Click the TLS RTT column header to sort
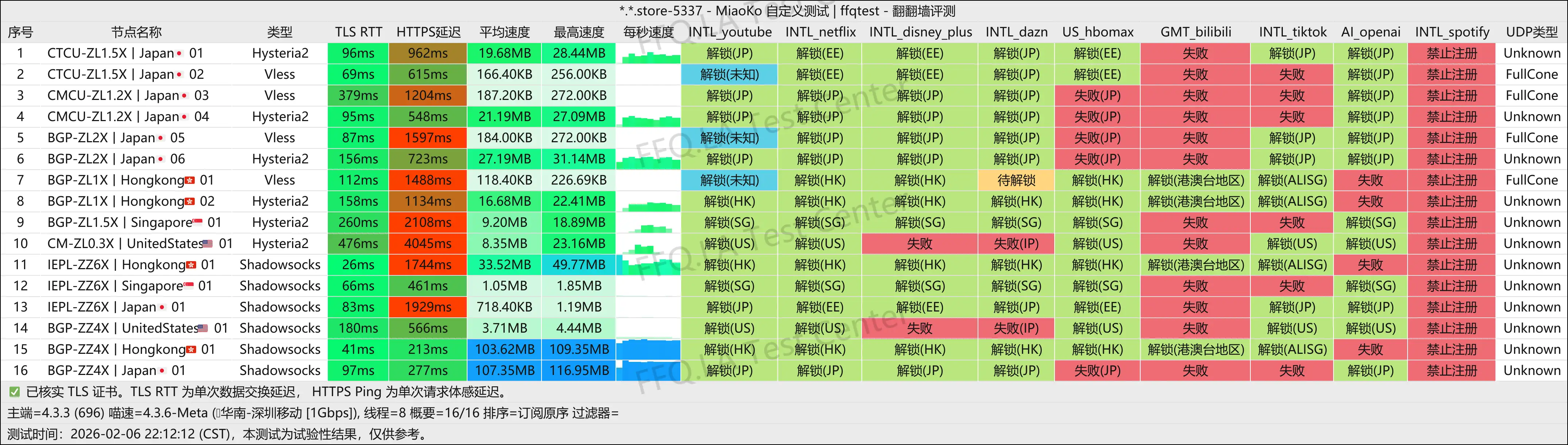Screen dimensions: 1568x445 (x=358, y=32)
